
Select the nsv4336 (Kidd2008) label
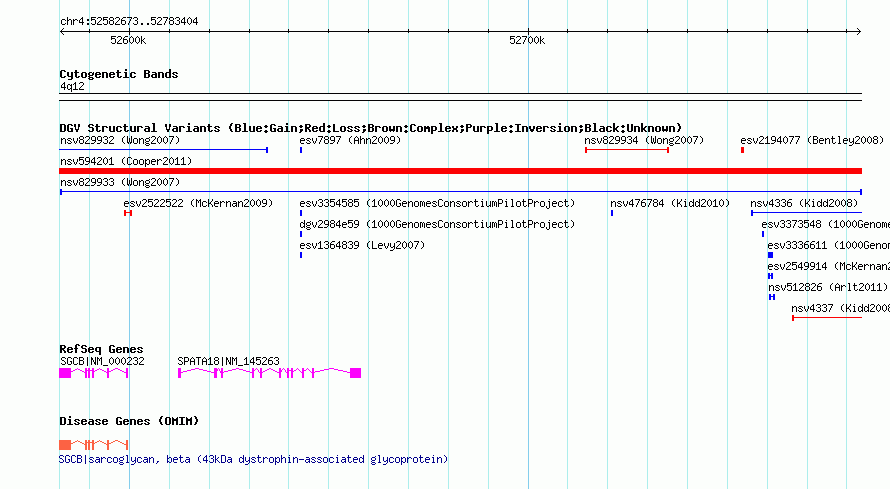tap(804, 203)
